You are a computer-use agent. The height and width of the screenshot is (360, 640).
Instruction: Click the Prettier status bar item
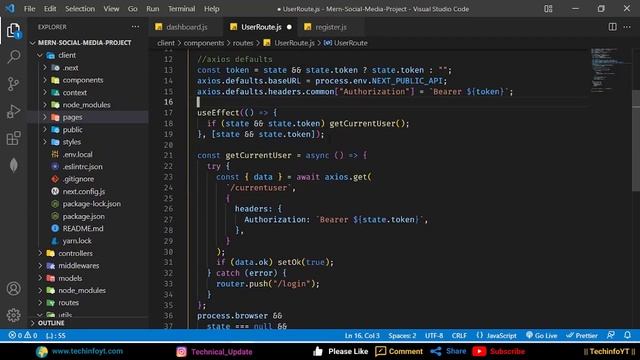point(582,336)
